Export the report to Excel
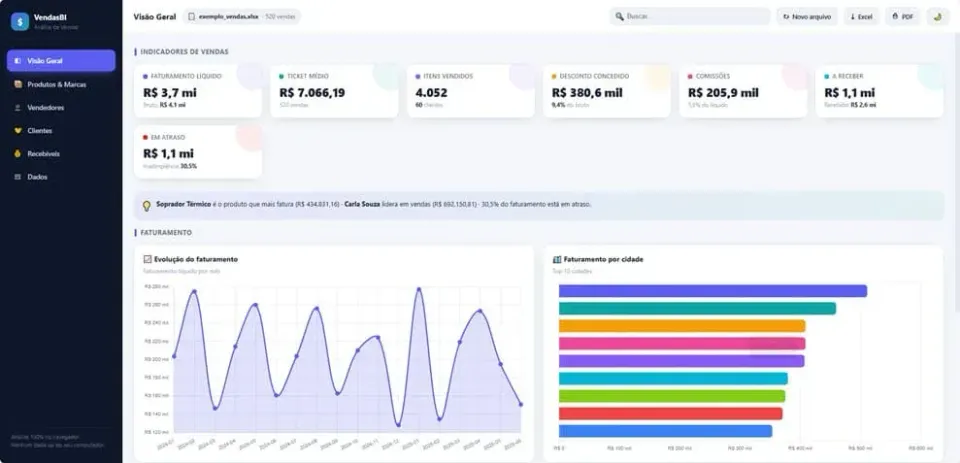This screenshot has height=463, width=960. [x=861, y=17]
